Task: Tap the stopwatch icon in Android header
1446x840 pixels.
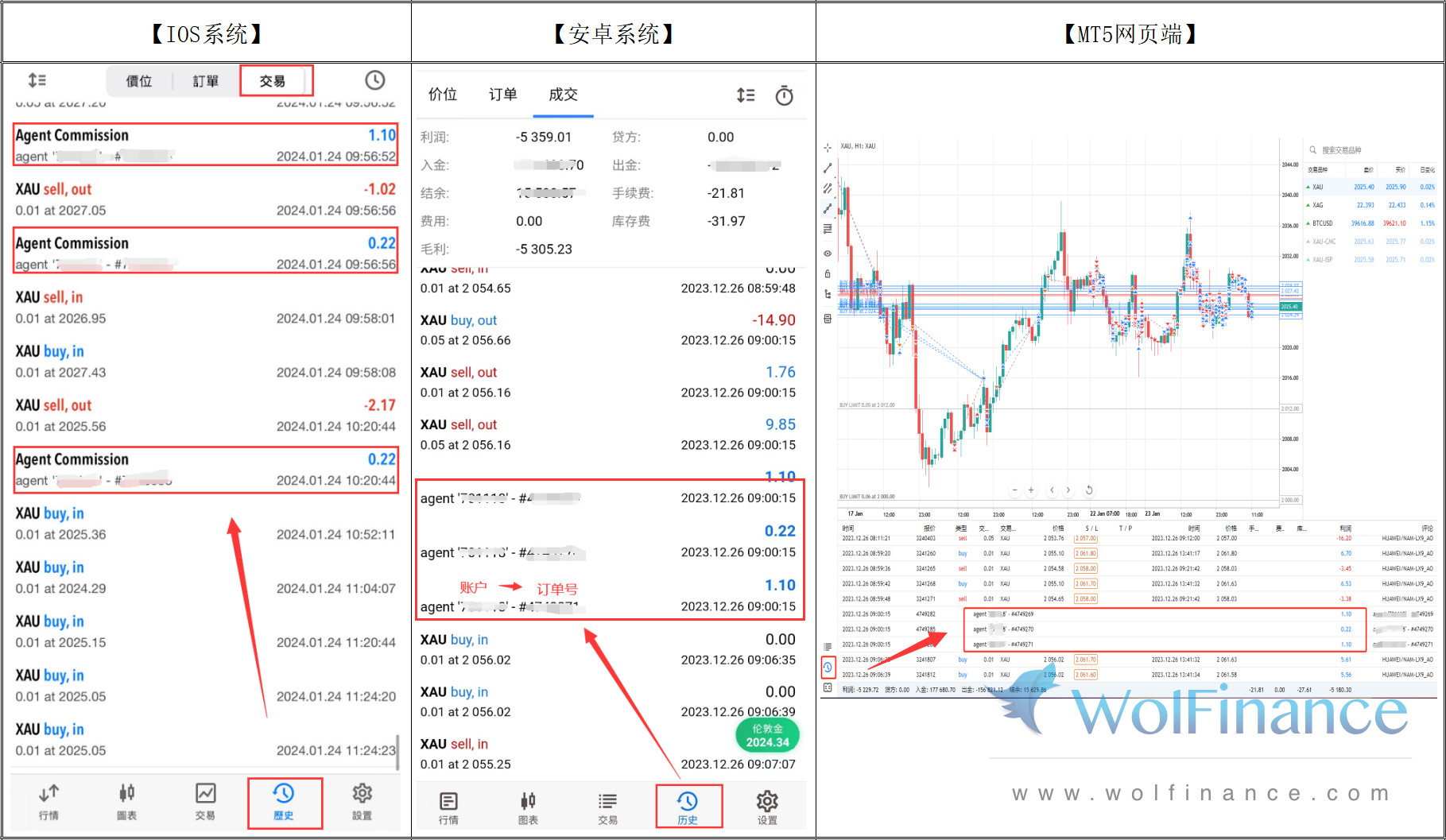Action: click(x=784, y=95)
